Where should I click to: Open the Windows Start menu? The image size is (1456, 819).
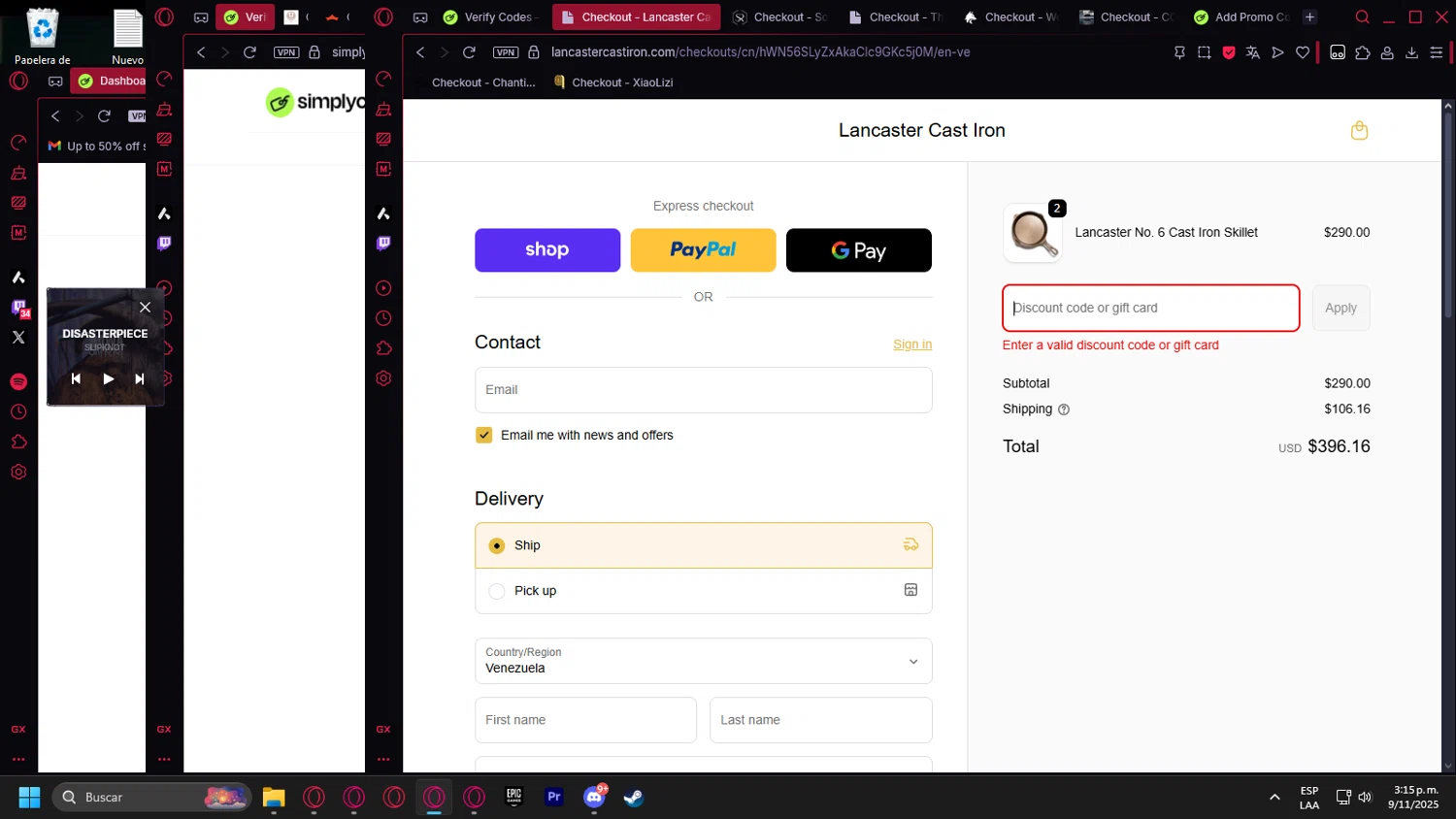29,798
